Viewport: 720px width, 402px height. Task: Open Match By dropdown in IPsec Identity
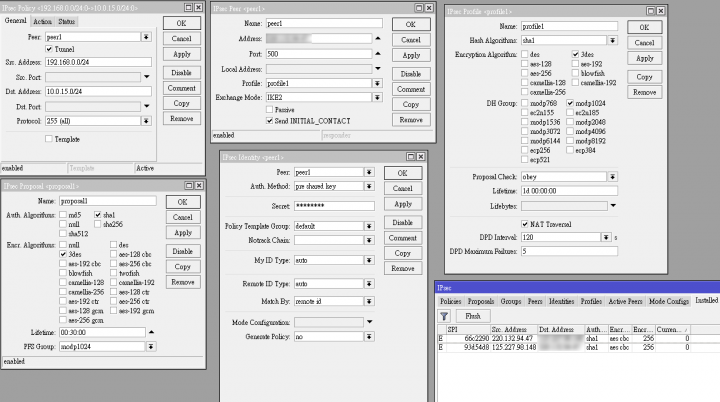click(369, 301)
